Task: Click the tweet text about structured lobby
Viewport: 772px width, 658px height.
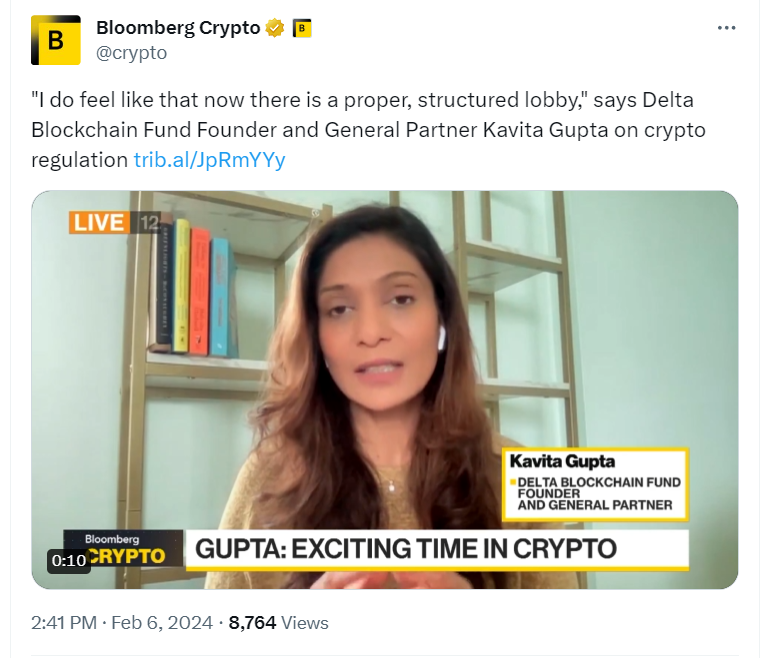Action: coord(368,130)
